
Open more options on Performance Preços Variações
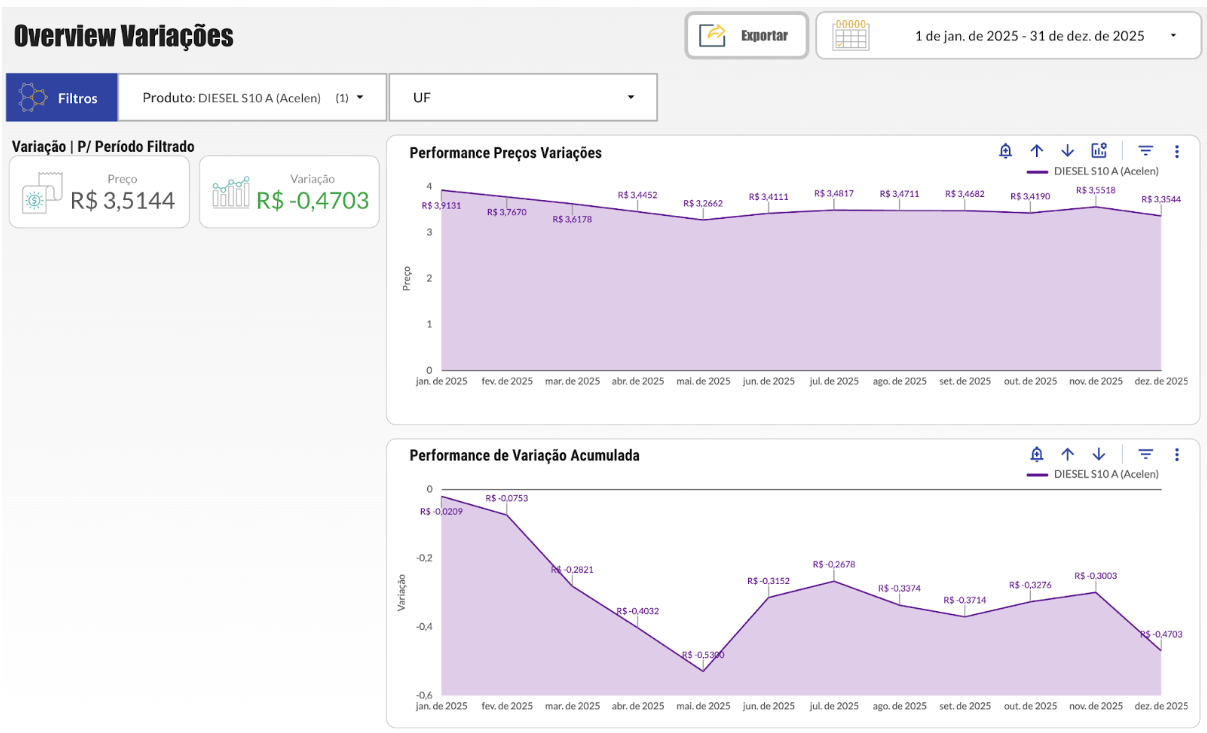click(1177, 151)
